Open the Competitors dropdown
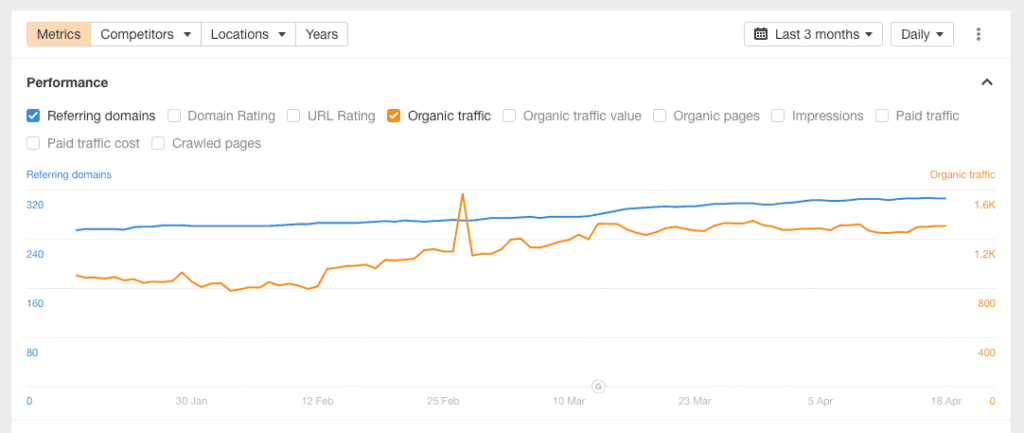 tap(146, 34)
